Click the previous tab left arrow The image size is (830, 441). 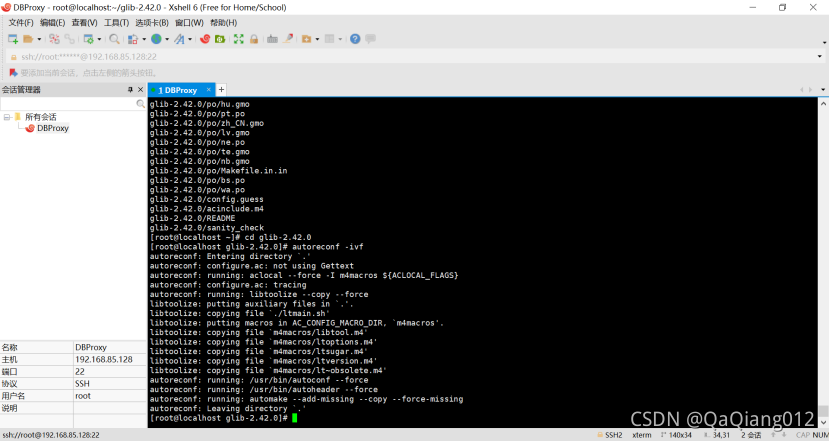[802, 89]
